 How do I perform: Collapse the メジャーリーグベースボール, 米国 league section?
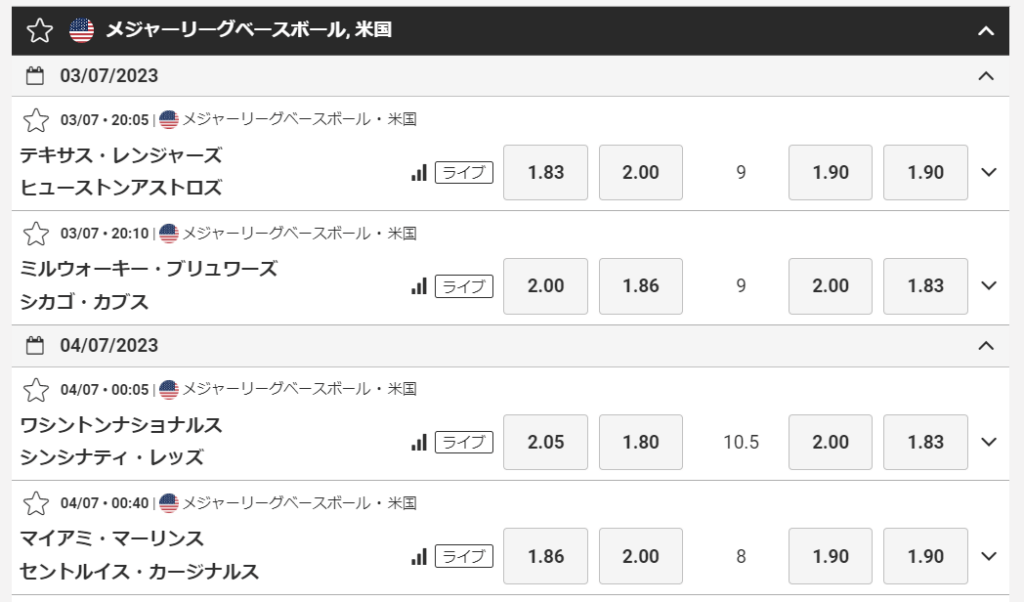click(985, 31)
